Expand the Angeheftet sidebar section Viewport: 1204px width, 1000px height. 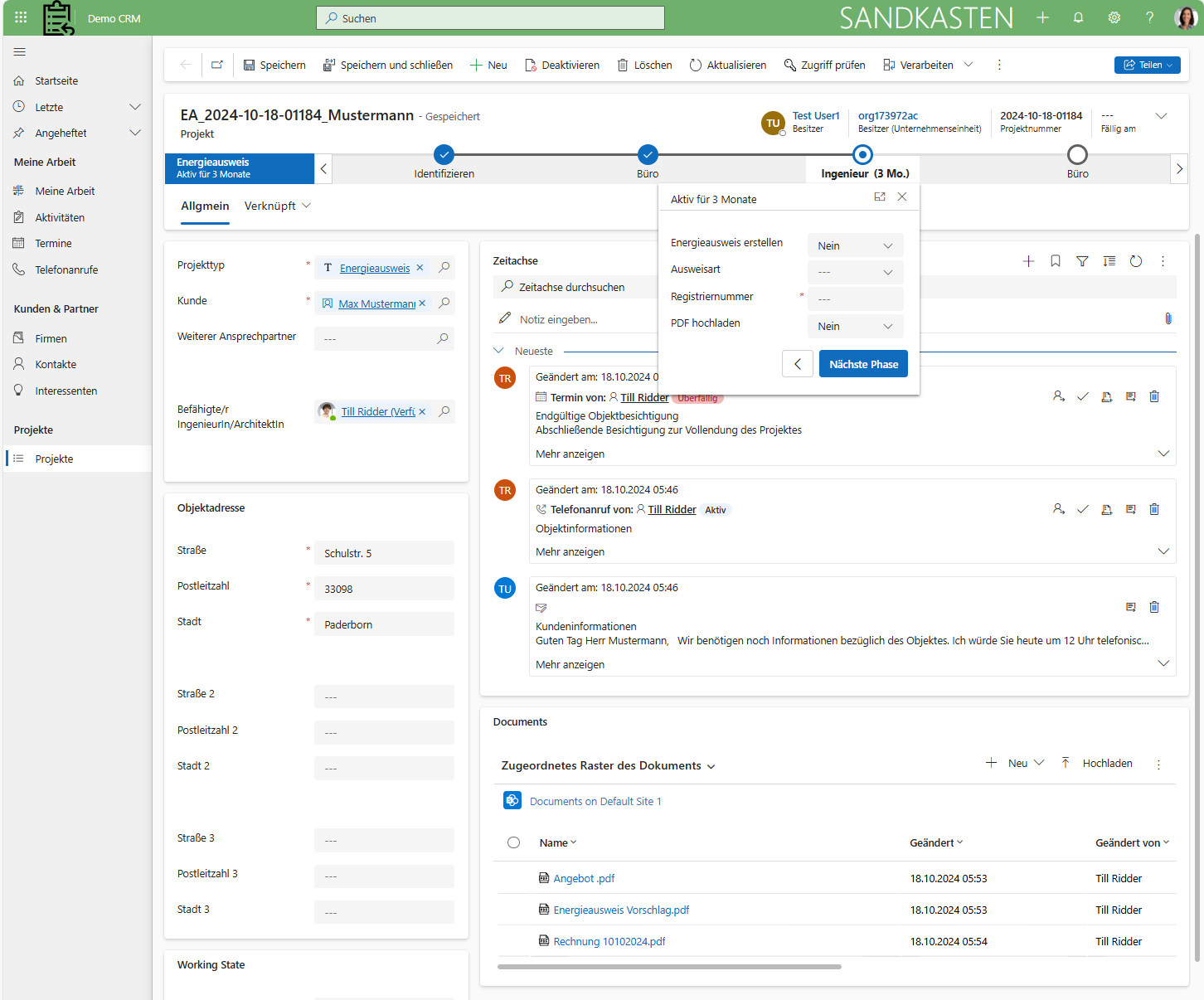(135, 133)
